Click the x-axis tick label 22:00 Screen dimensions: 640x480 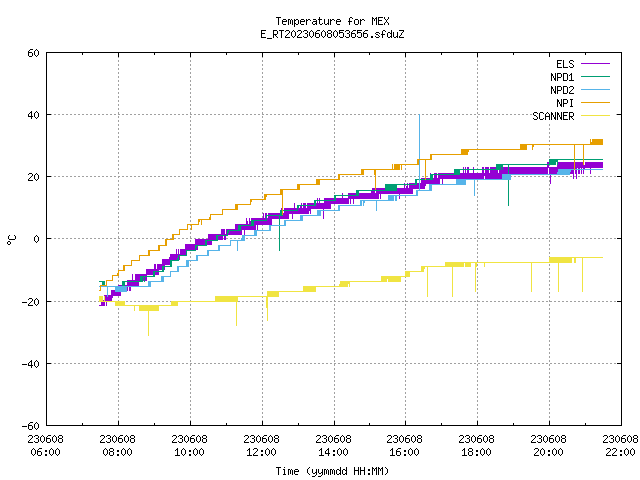pos(620,453)
